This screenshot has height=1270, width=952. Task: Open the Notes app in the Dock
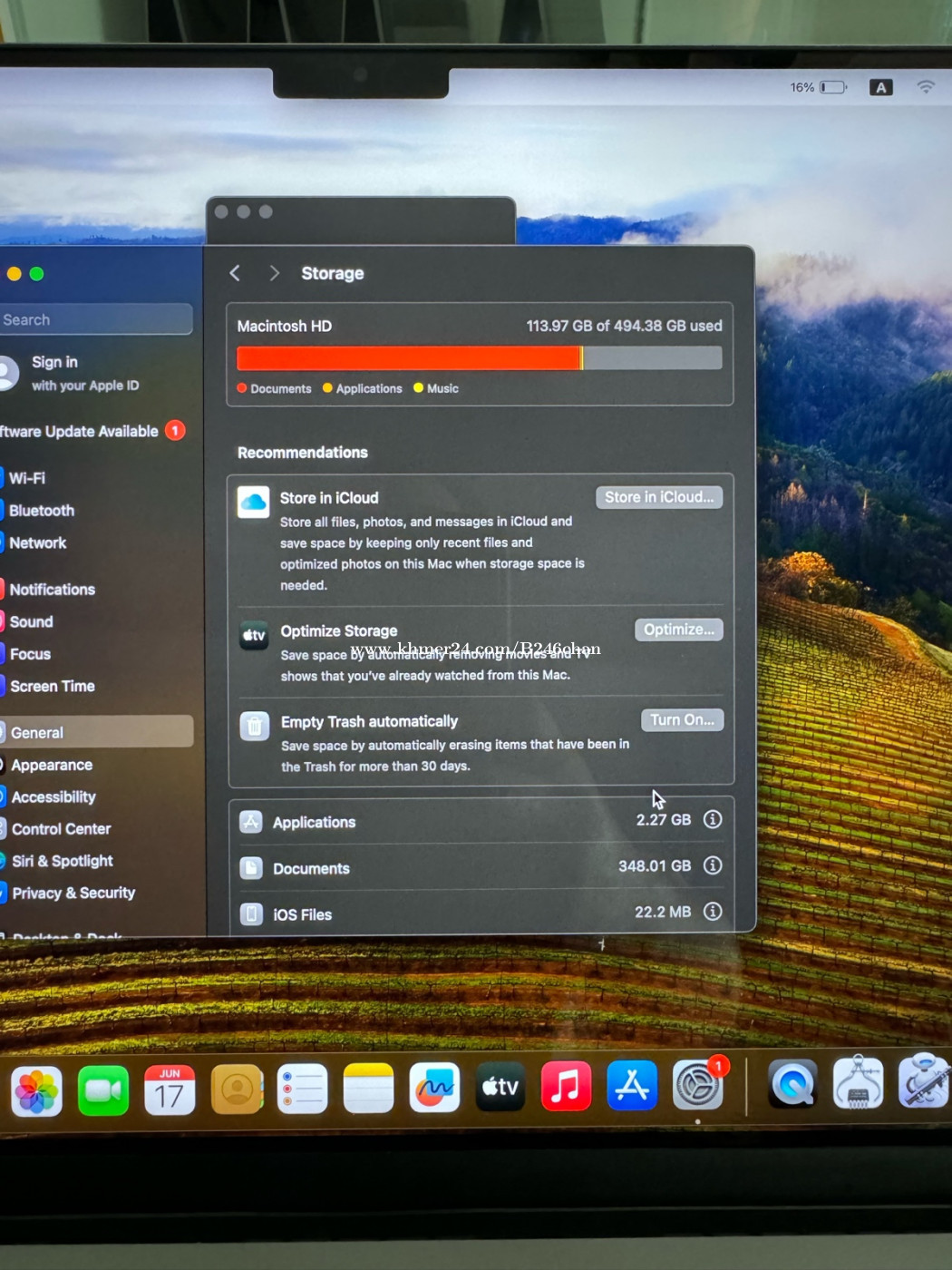[368, 1088]
